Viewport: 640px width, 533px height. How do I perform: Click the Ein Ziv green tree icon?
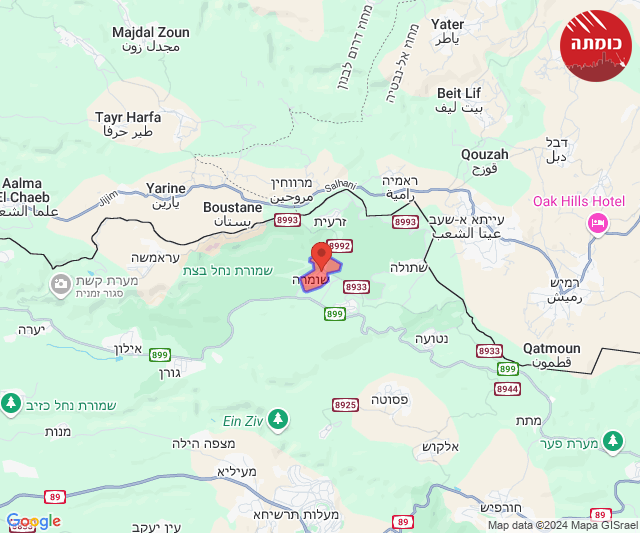[x=278, y=420]
